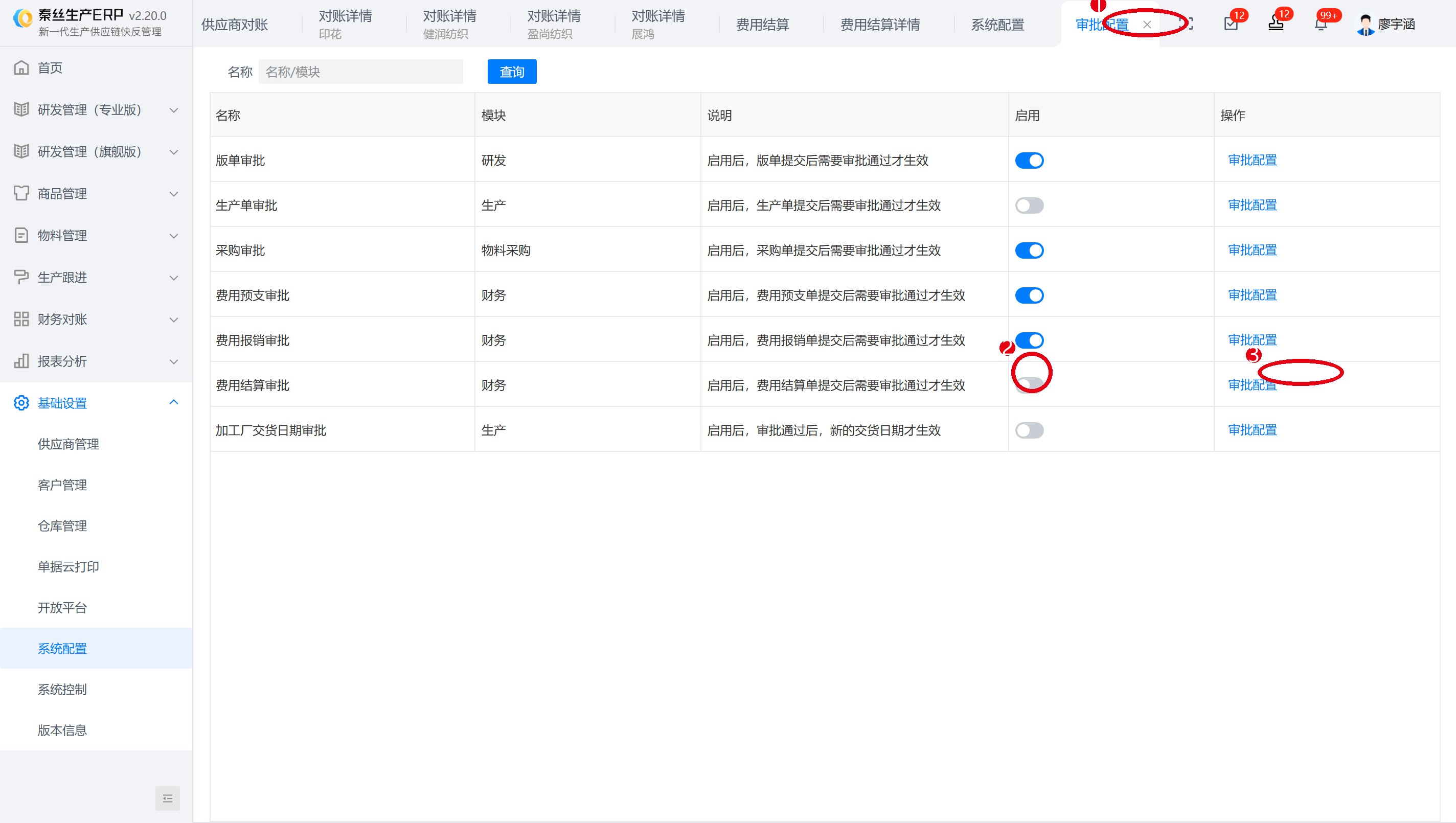The image size is (1456, 823).
Task: Turn off the 采购审批 switch
Action: point(1029,250)
